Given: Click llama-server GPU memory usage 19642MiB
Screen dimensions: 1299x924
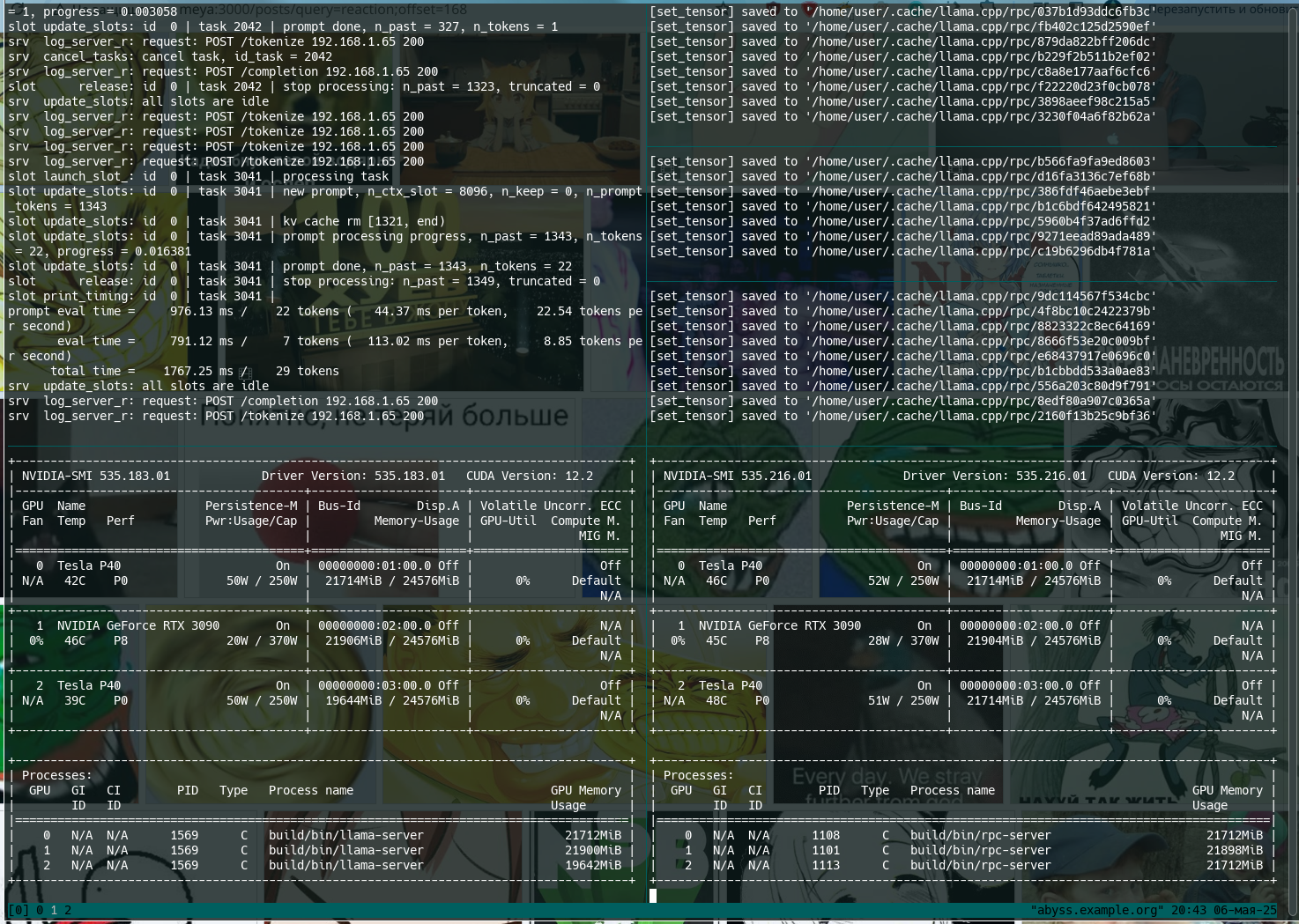Looking at the screenshot, I should [x=593, y=865].
